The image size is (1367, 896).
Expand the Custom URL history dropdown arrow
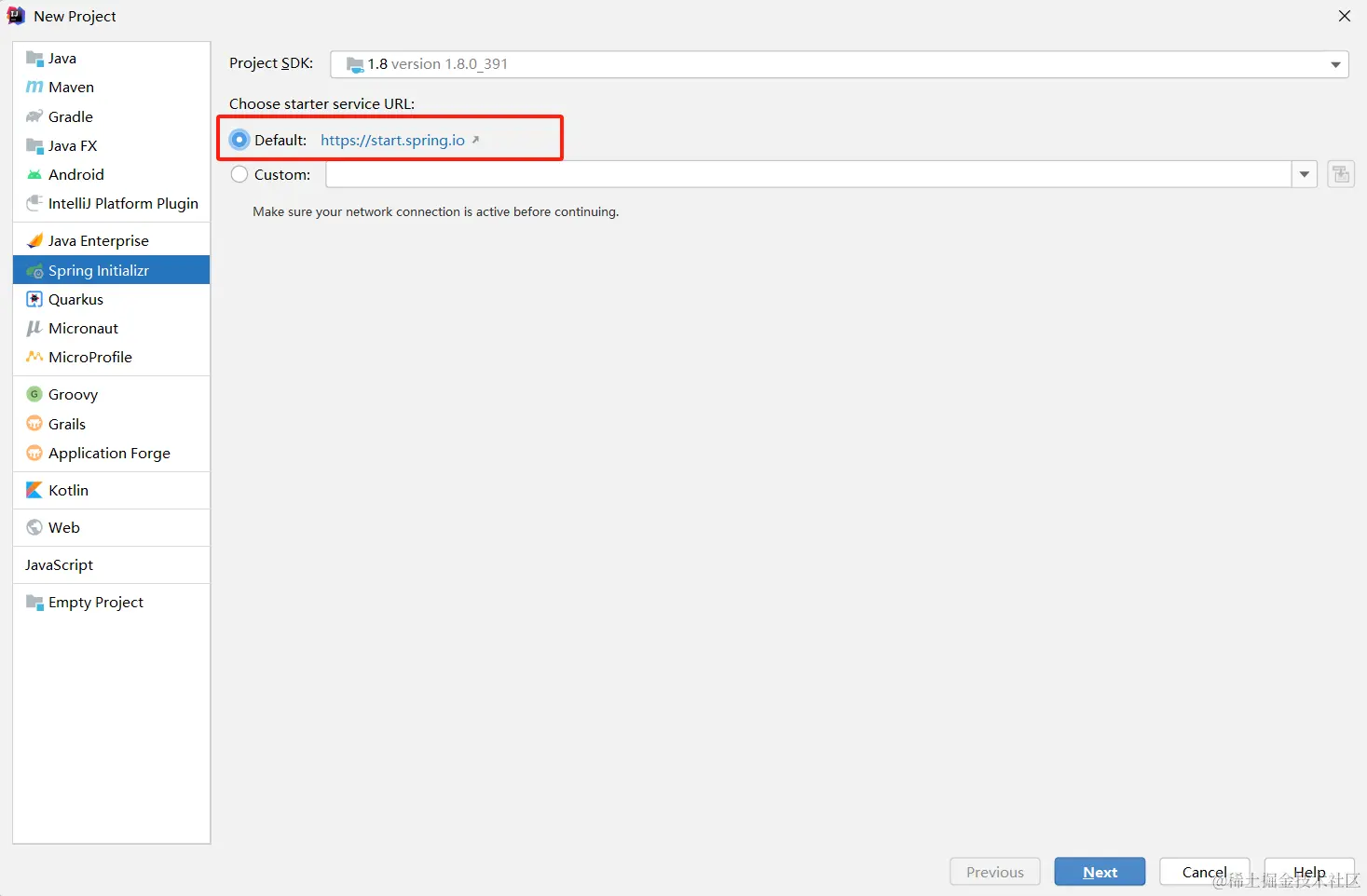coord(1305,174)
